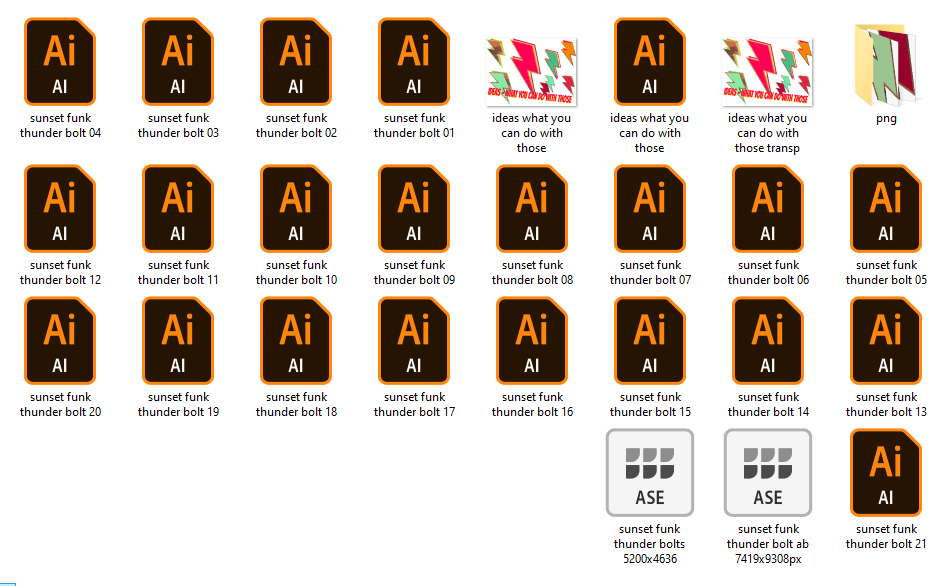Select sunset funk thunder bolts 5200x4636 ASE file
Viewport: 945px width, 586px height.
tap(650, 472)
